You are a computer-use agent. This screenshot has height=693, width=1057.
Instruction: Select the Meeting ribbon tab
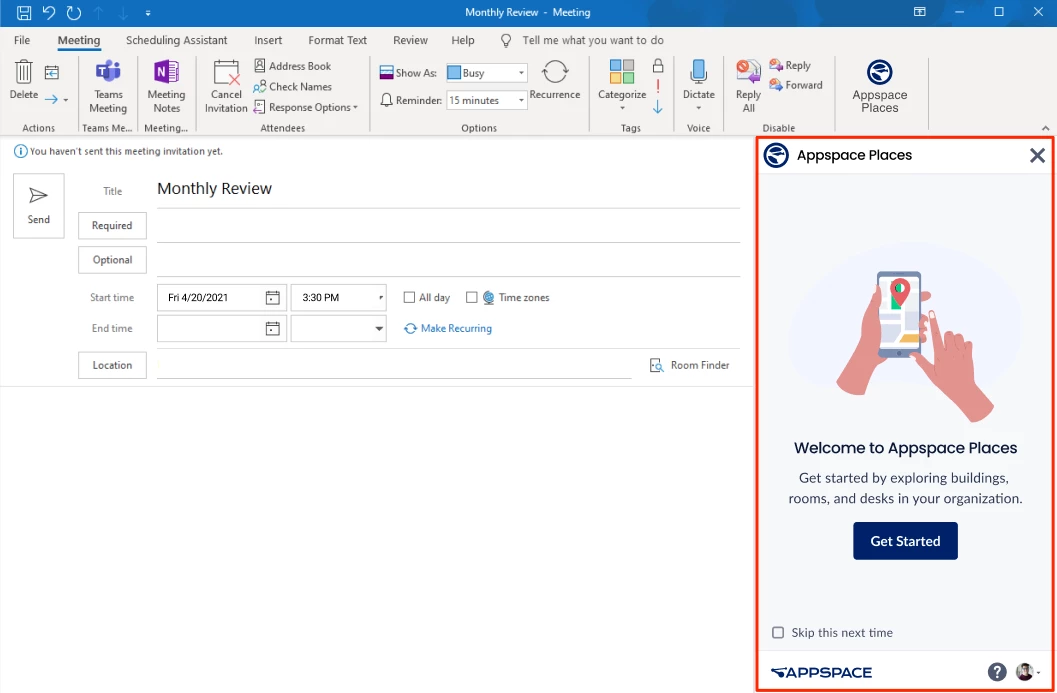[x=79, y=40]
